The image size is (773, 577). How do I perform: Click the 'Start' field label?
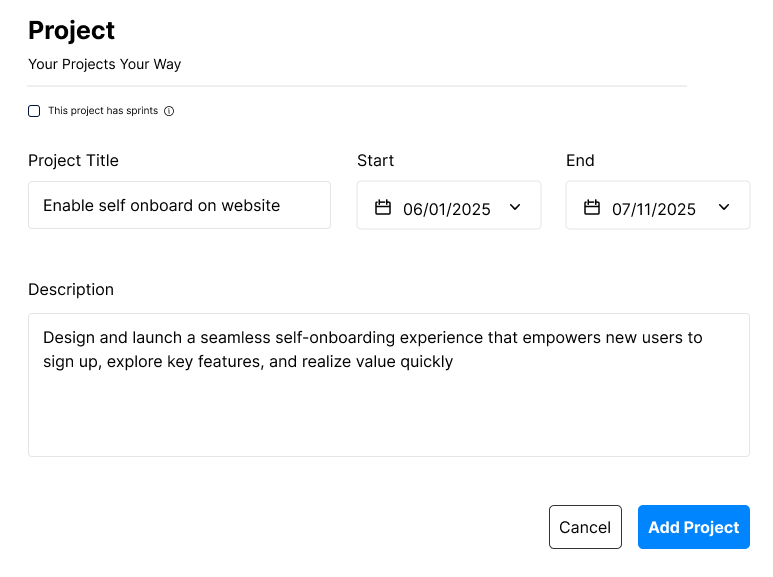376,161
